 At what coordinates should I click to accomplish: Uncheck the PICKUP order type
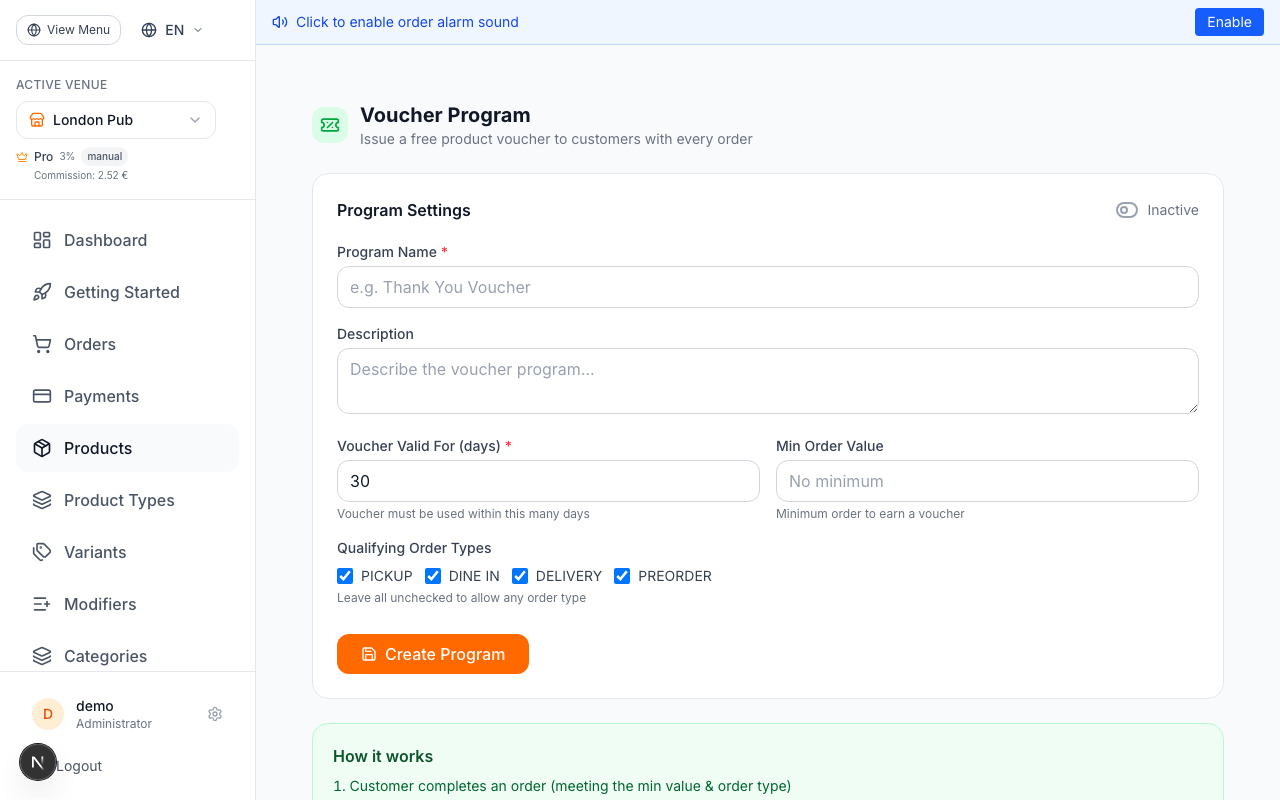click(345, 576)
